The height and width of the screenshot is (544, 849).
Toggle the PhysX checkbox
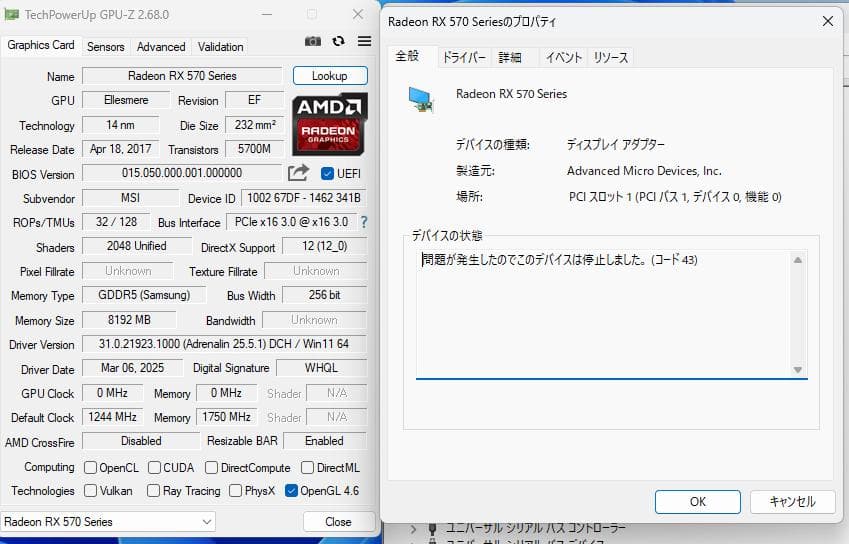[x=236, y=490]
